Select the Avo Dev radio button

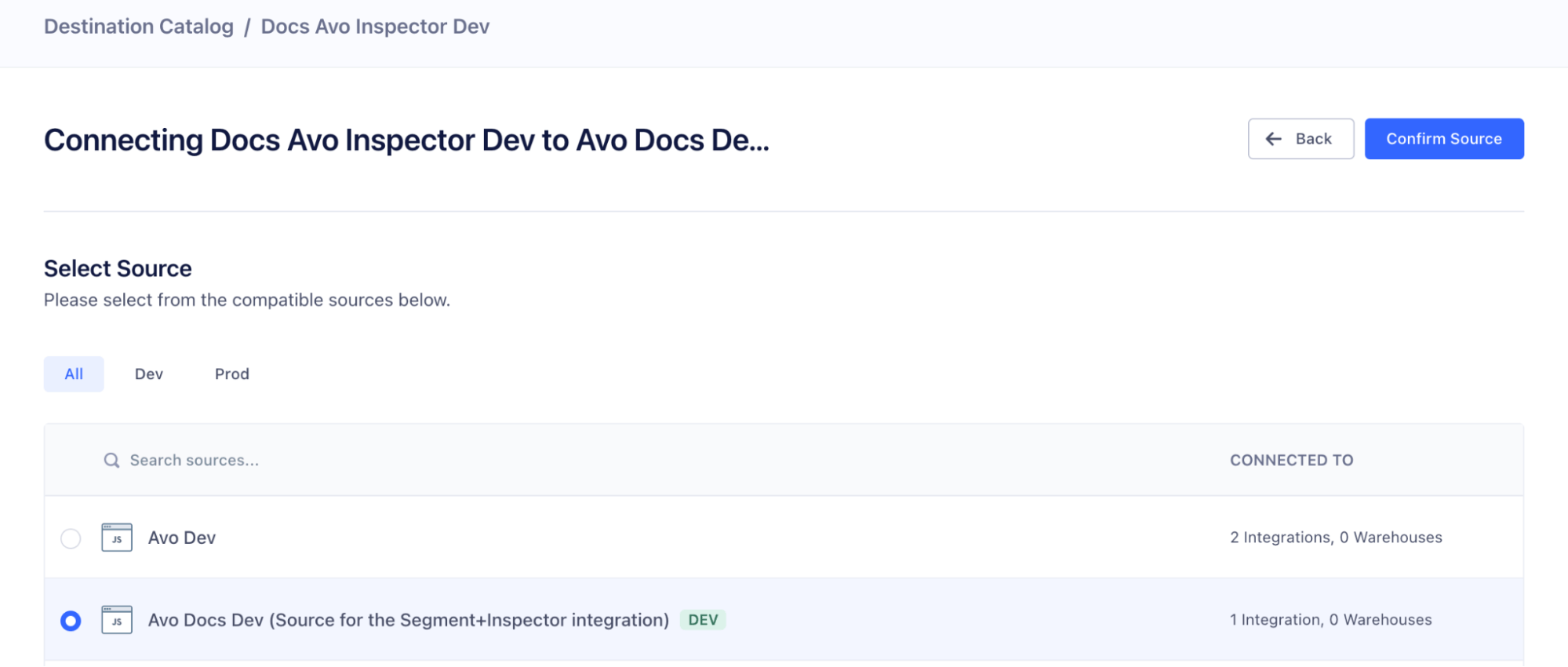click(71, 538)
